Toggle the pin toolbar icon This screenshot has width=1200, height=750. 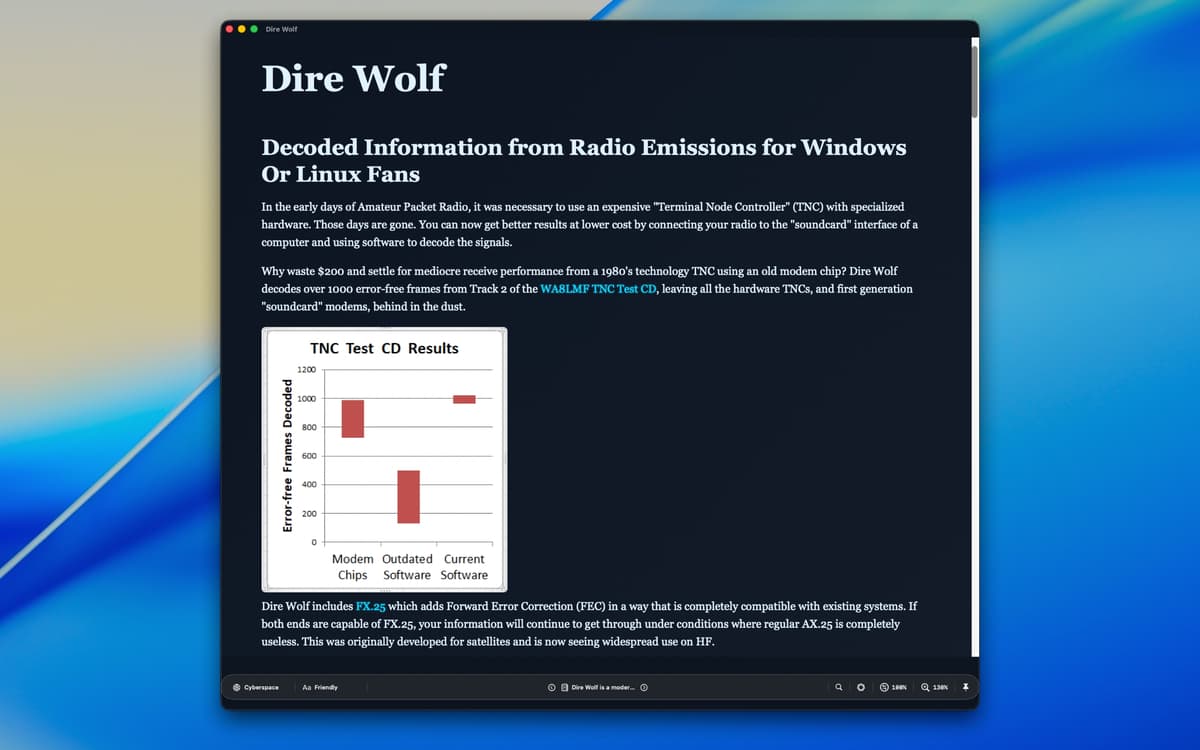(966, 688)
